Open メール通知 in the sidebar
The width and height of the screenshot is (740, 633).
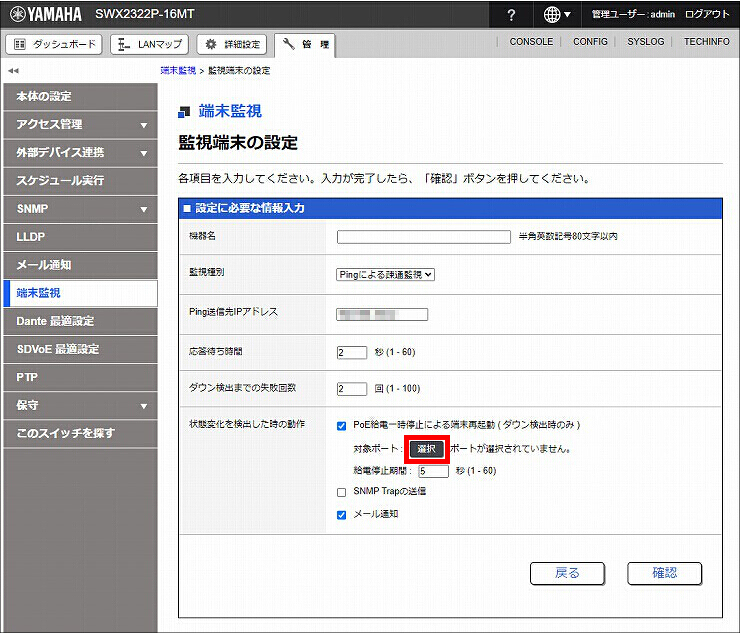80,265
